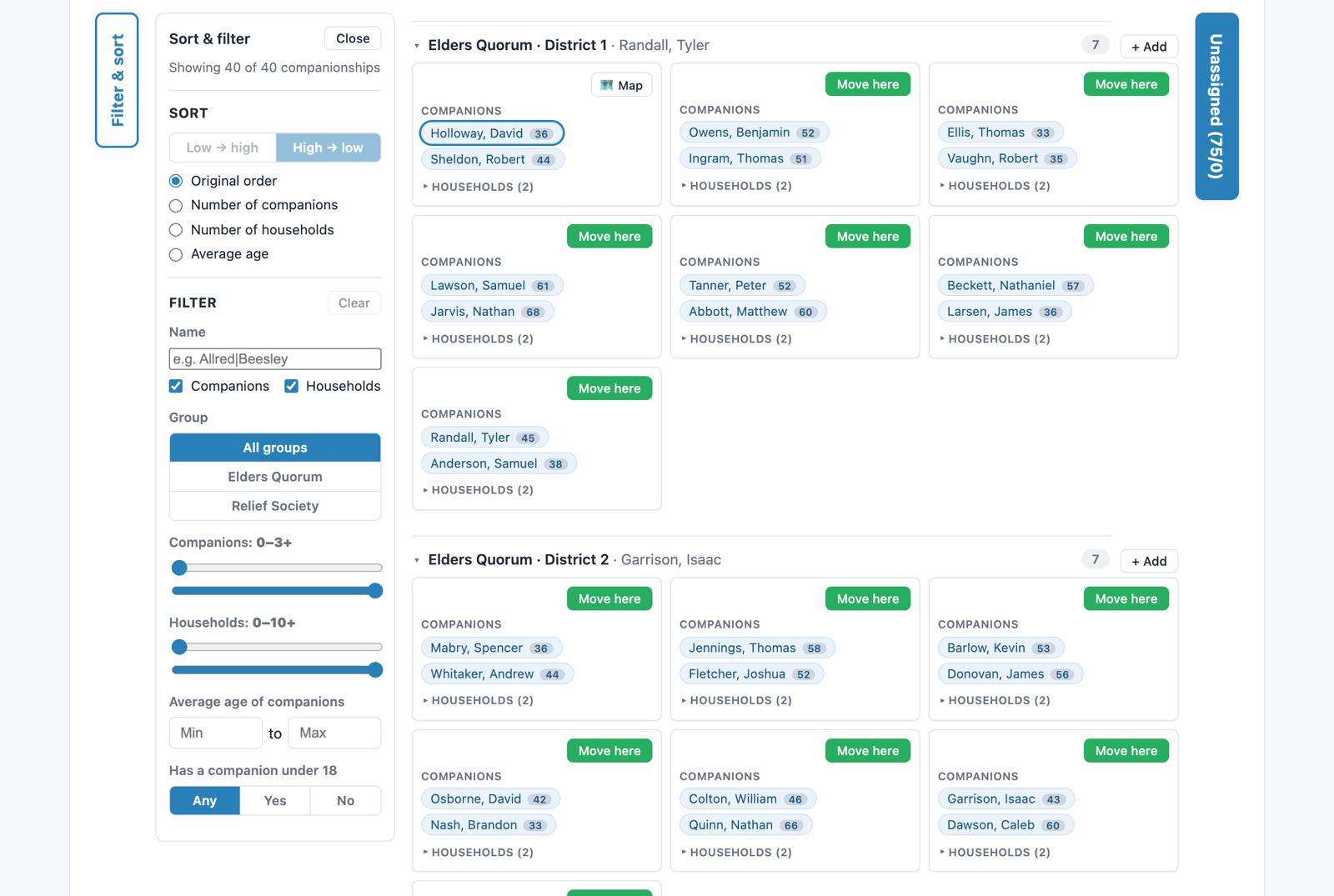The width and height of the screenshot is (1334, 896).
Task: Select Number of households sort option
Action: (176, 230)
